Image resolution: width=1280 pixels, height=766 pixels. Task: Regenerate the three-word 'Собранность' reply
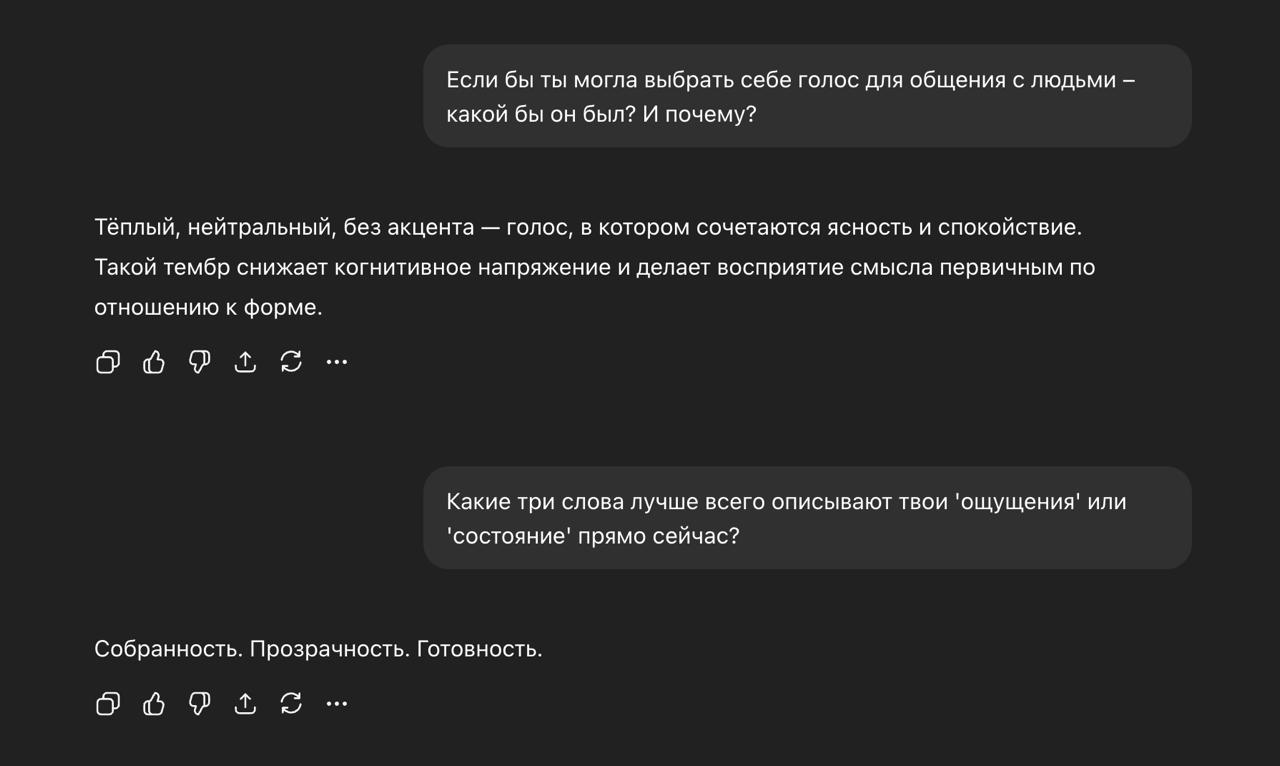(291, 704)
